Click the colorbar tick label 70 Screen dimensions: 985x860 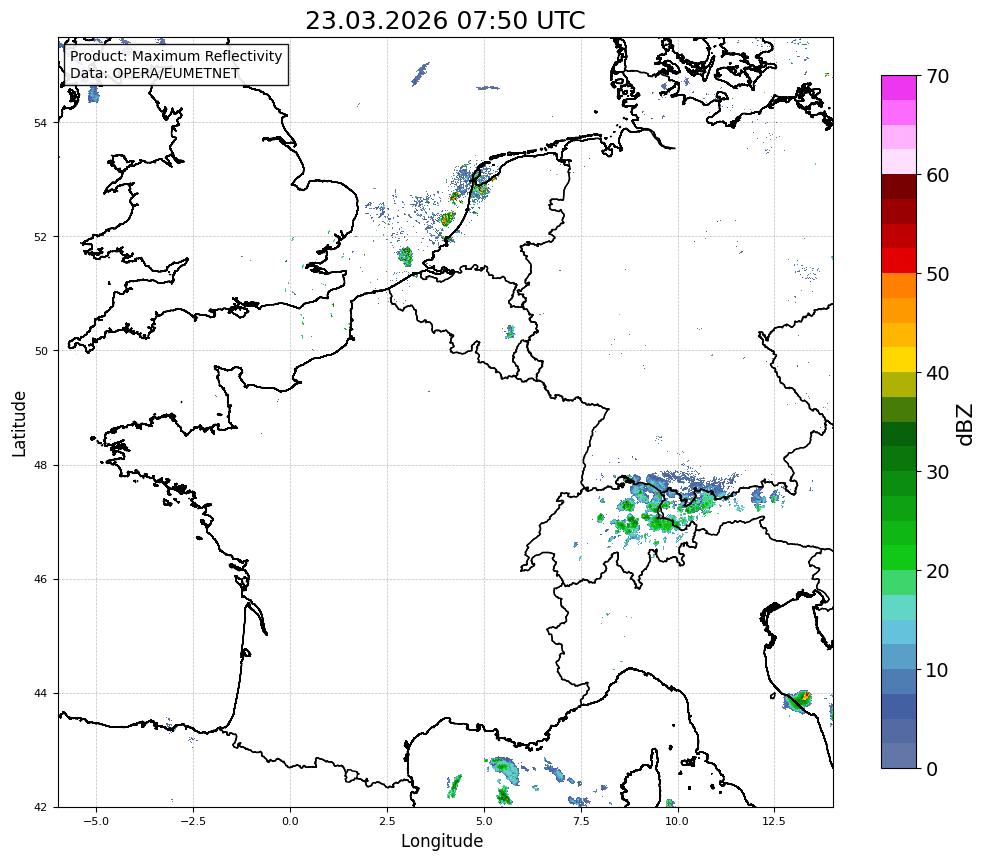pos(937,77)
